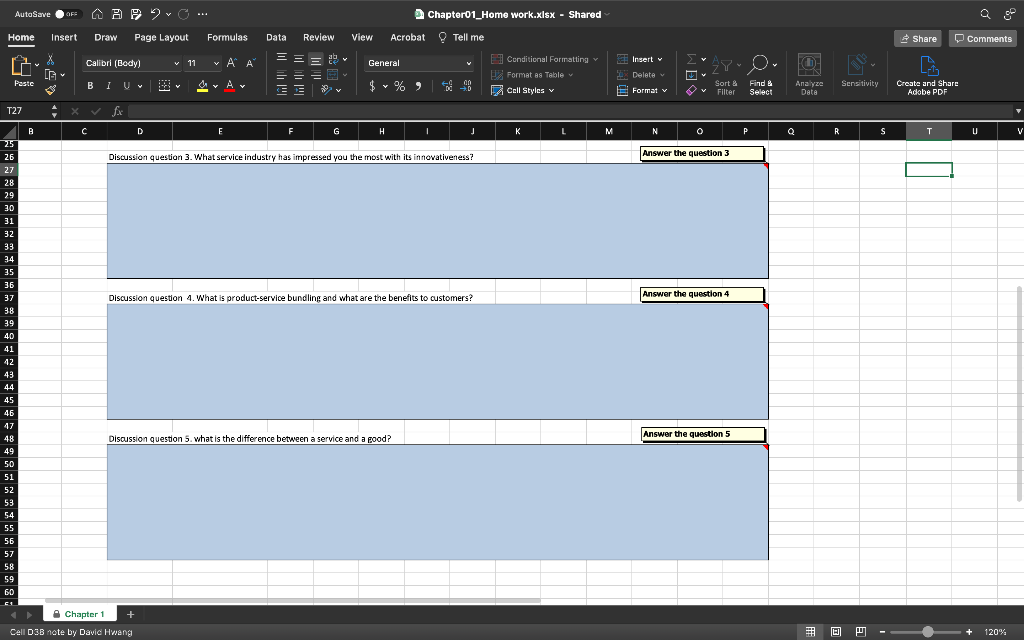Open the Insert ribbon tab
This screenshot has width=1024, height=640.
point(64,37)
